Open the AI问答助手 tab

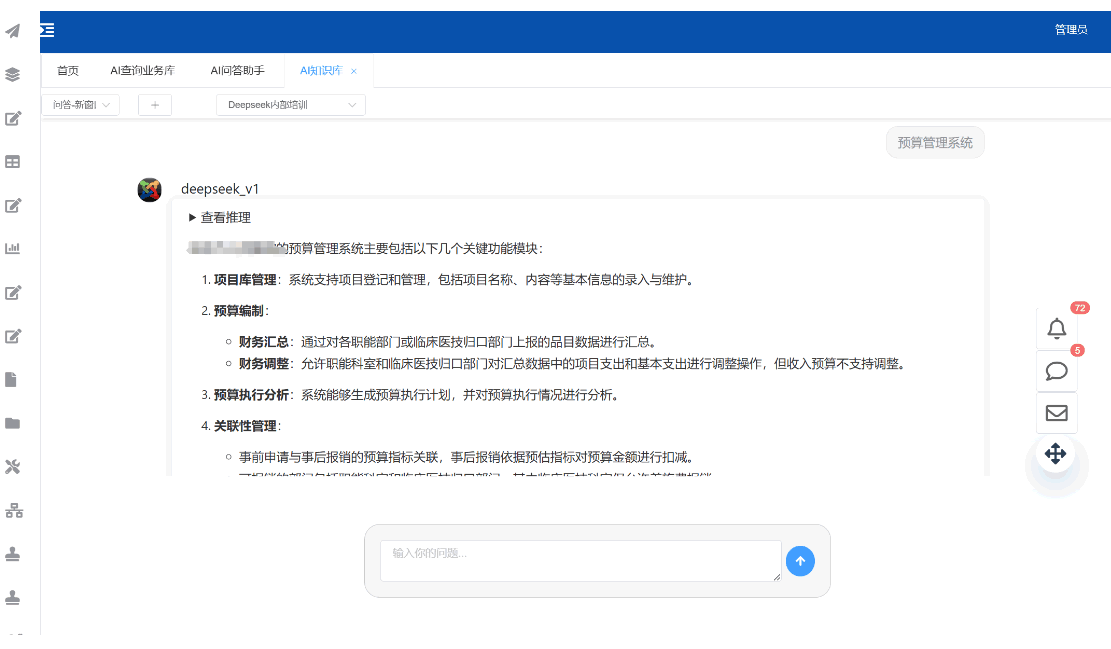coord(236,70)
